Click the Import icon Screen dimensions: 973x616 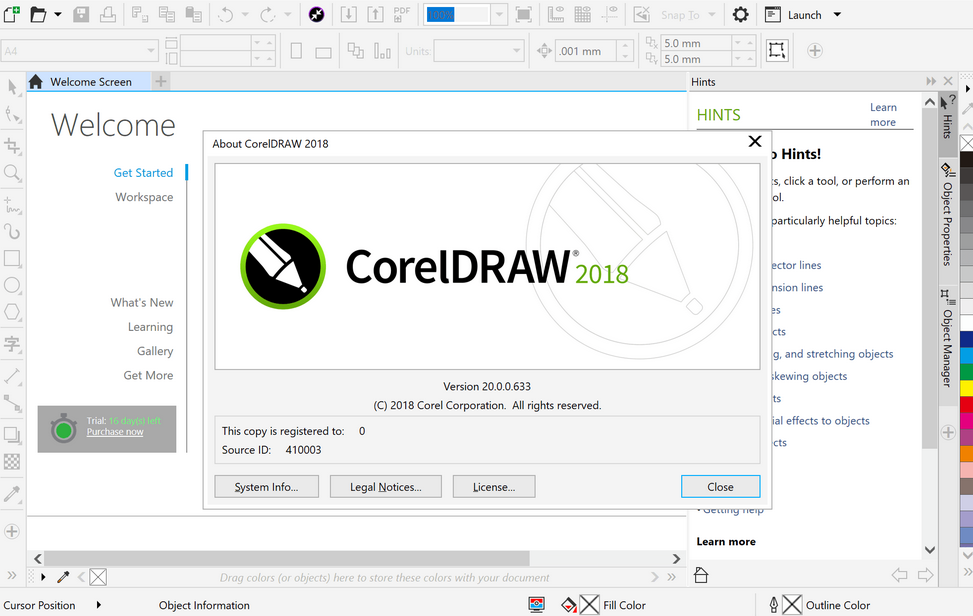pyautogui.click(x=349, y=15)
